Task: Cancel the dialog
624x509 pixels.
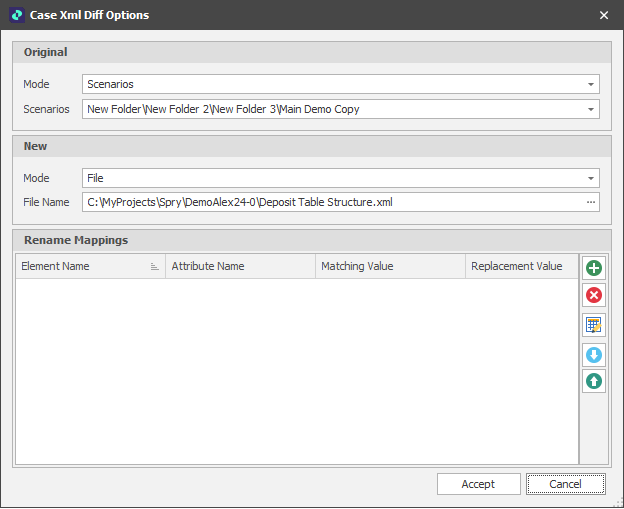Action: (x=566, y=484)
